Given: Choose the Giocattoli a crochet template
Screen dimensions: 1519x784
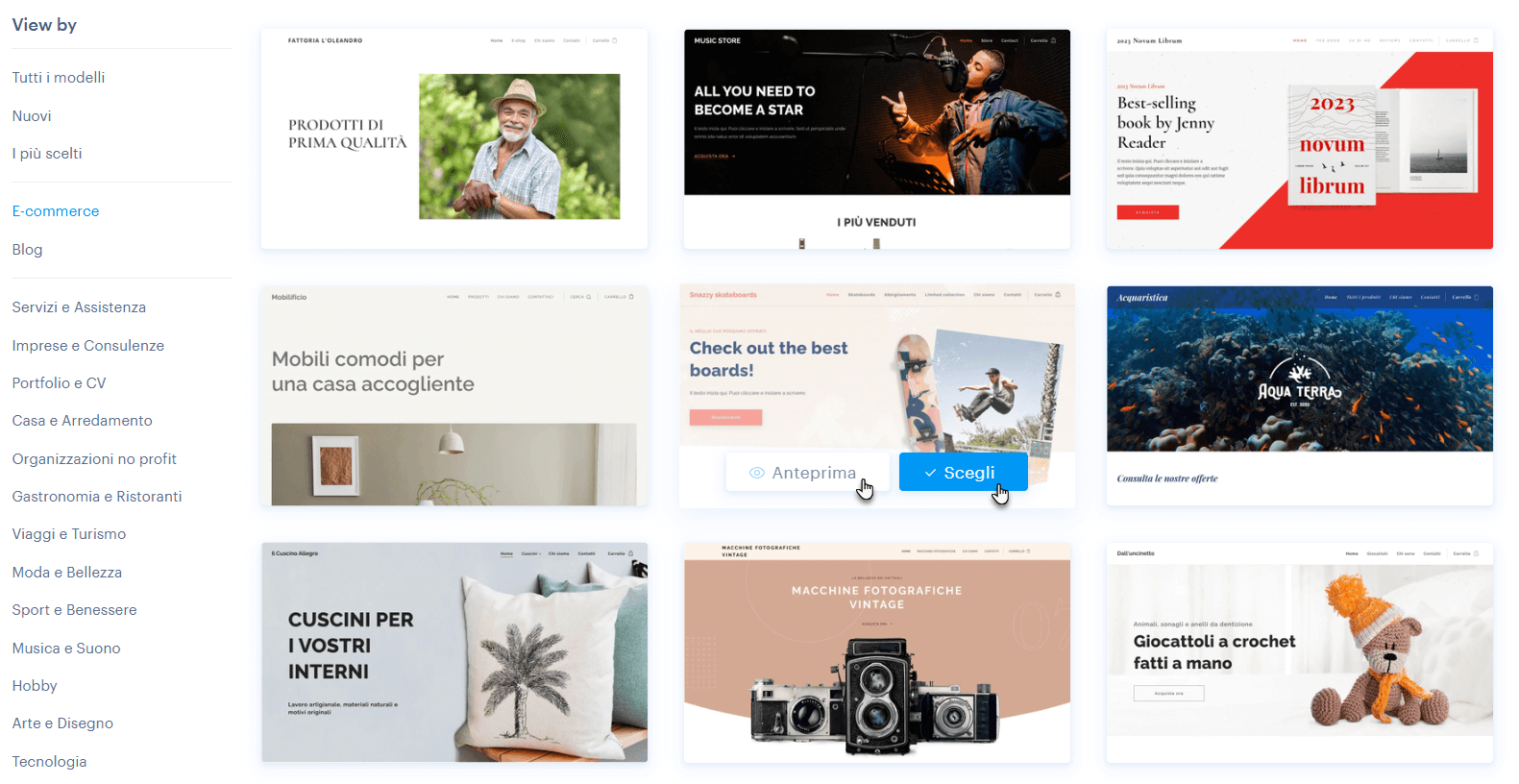Looking at the screenshot, I should 1300,652.
